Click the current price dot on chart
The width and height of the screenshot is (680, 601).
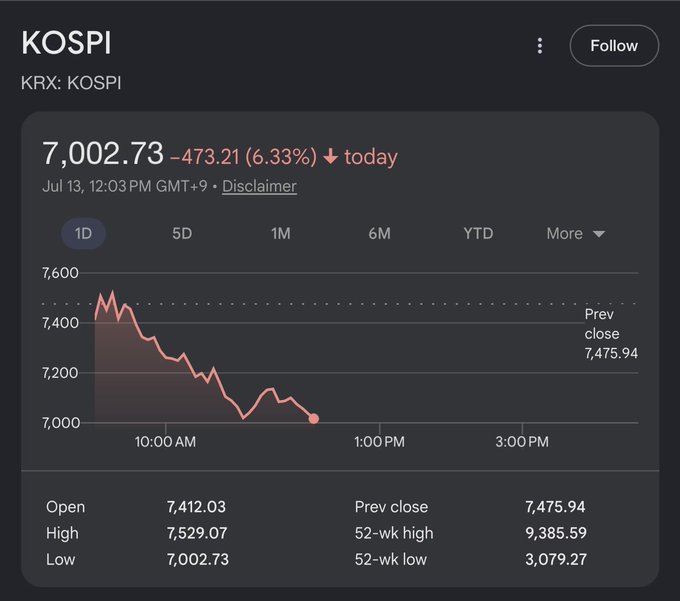314,418
